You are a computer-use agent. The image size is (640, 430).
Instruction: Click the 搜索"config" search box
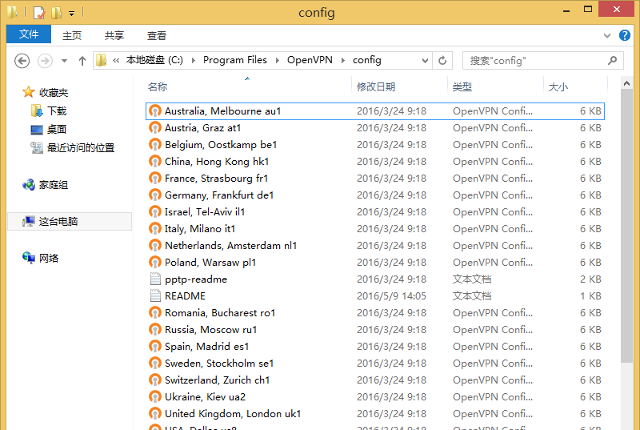(x=542, y=61)
